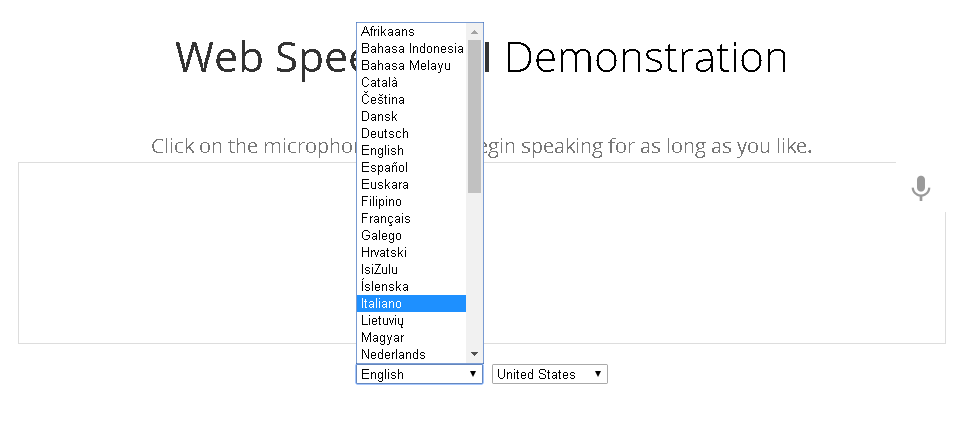Screen dimensions: 970x446
Task: Select English in the open list
Action: coord(411,150)
